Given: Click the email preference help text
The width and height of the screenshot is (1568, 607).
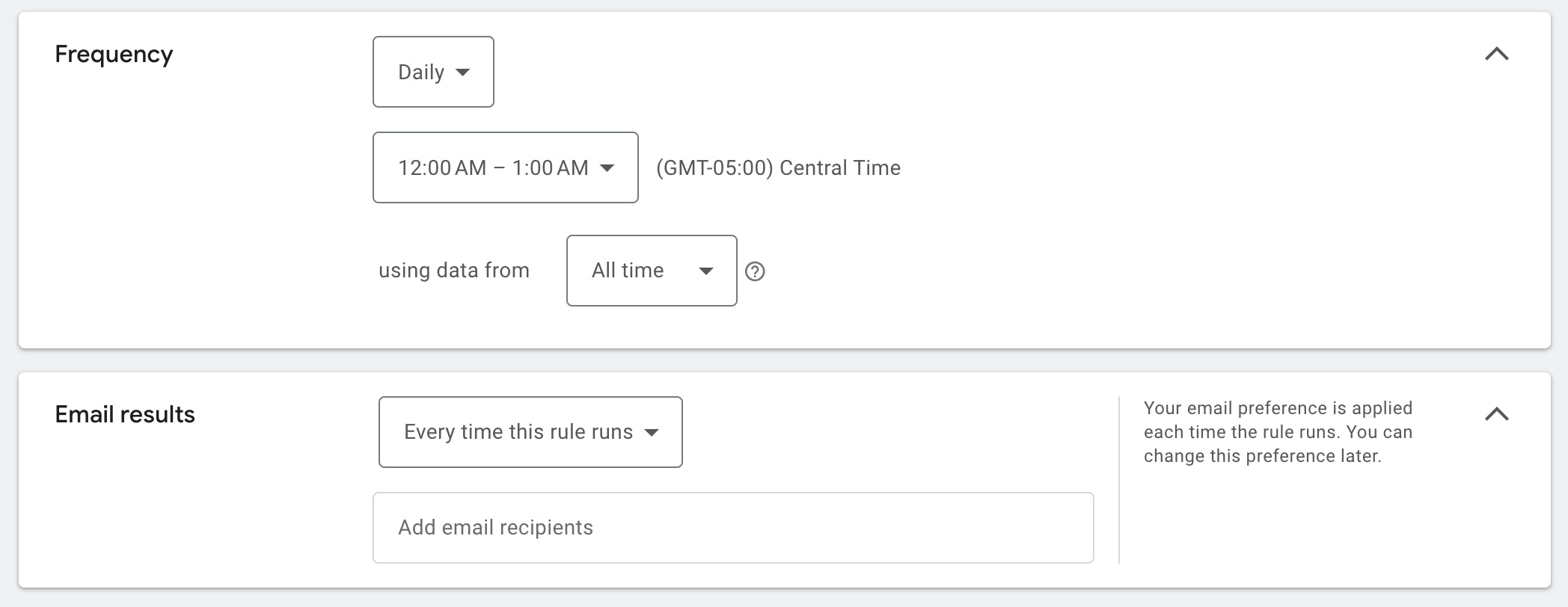Looking at the screenshot, I should (x=1278, y=432).
